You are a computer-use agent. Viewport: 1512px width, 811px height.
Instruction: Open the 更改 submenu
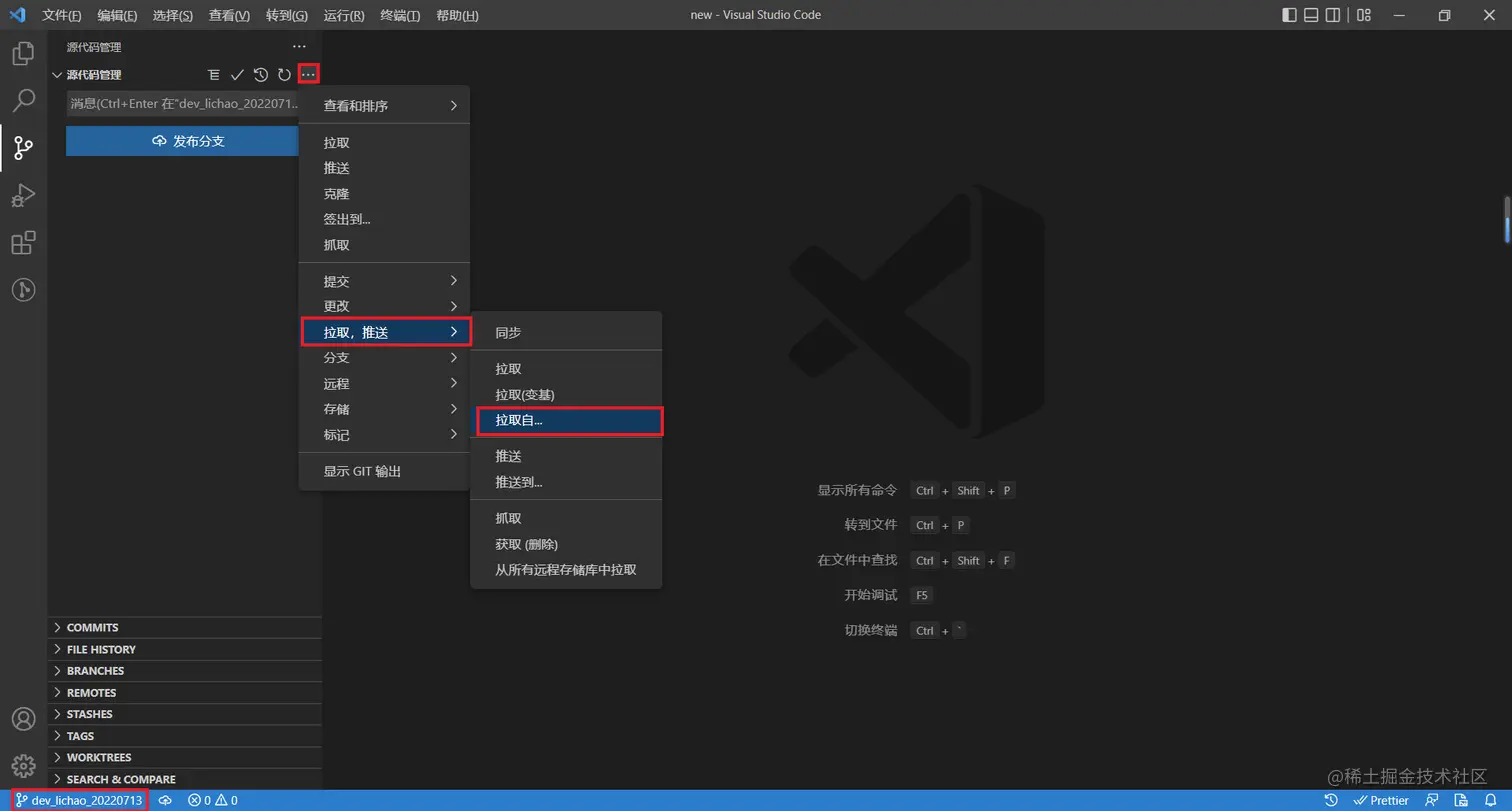pyautogui.click(x=385, y=306)
